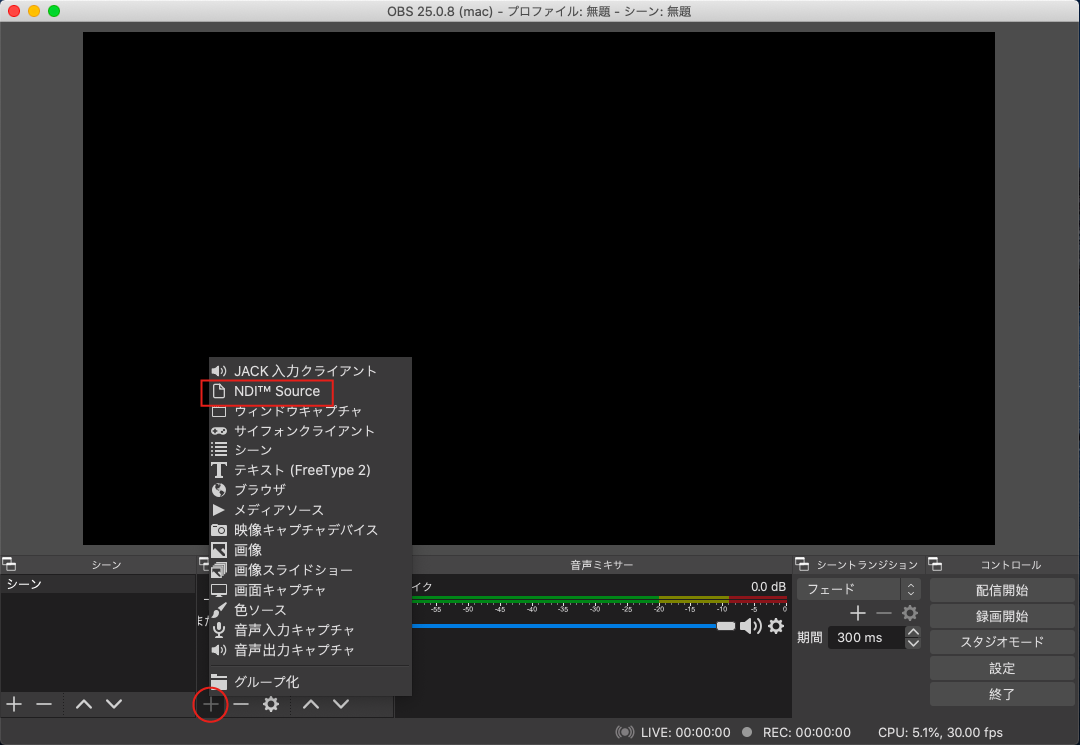Select 音声入力キャプチャ source

point(310,630)
